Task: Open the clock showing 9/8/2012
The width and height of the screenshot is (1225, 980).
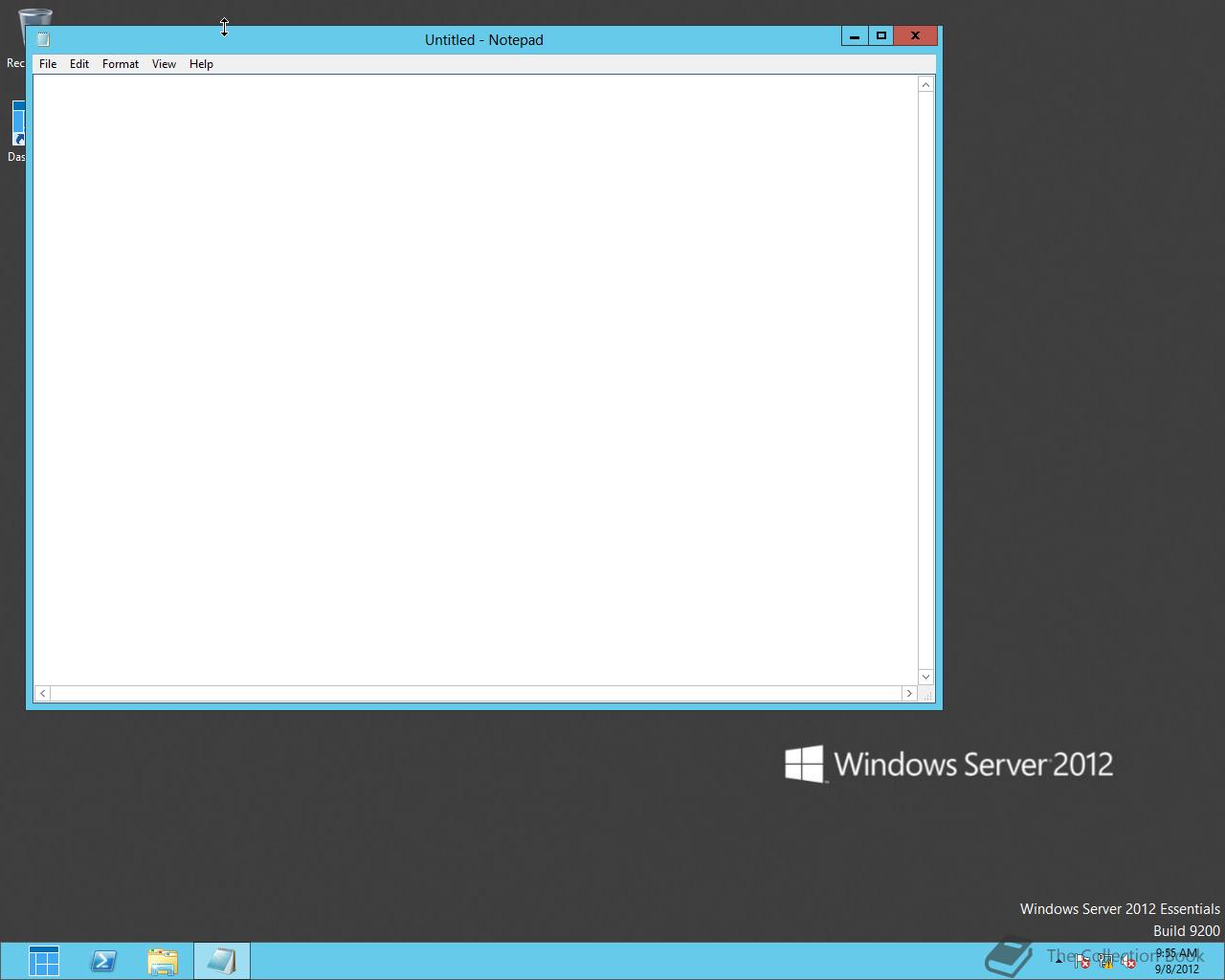Action: coord(1177,961)
